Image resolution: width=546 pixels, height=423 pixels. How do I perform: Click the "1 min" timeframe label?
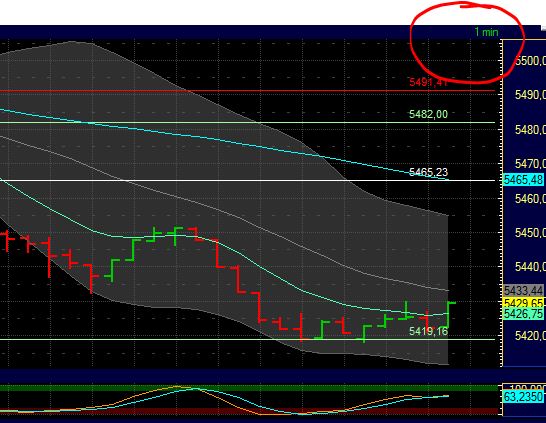click(x=486, y=32)
